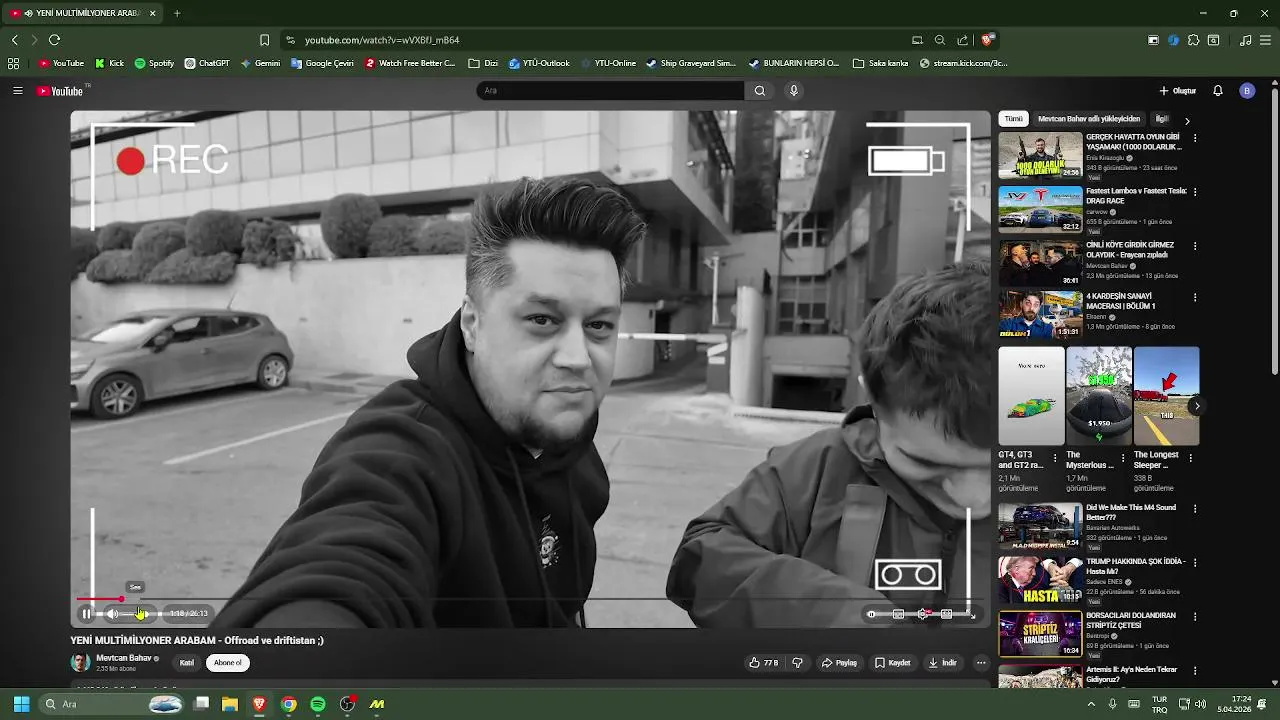Open options for ÇİNLİ KÖYE GİRDİK video
The height and width of the screenshot is (720, 1280).
[x=1195, y=246]
